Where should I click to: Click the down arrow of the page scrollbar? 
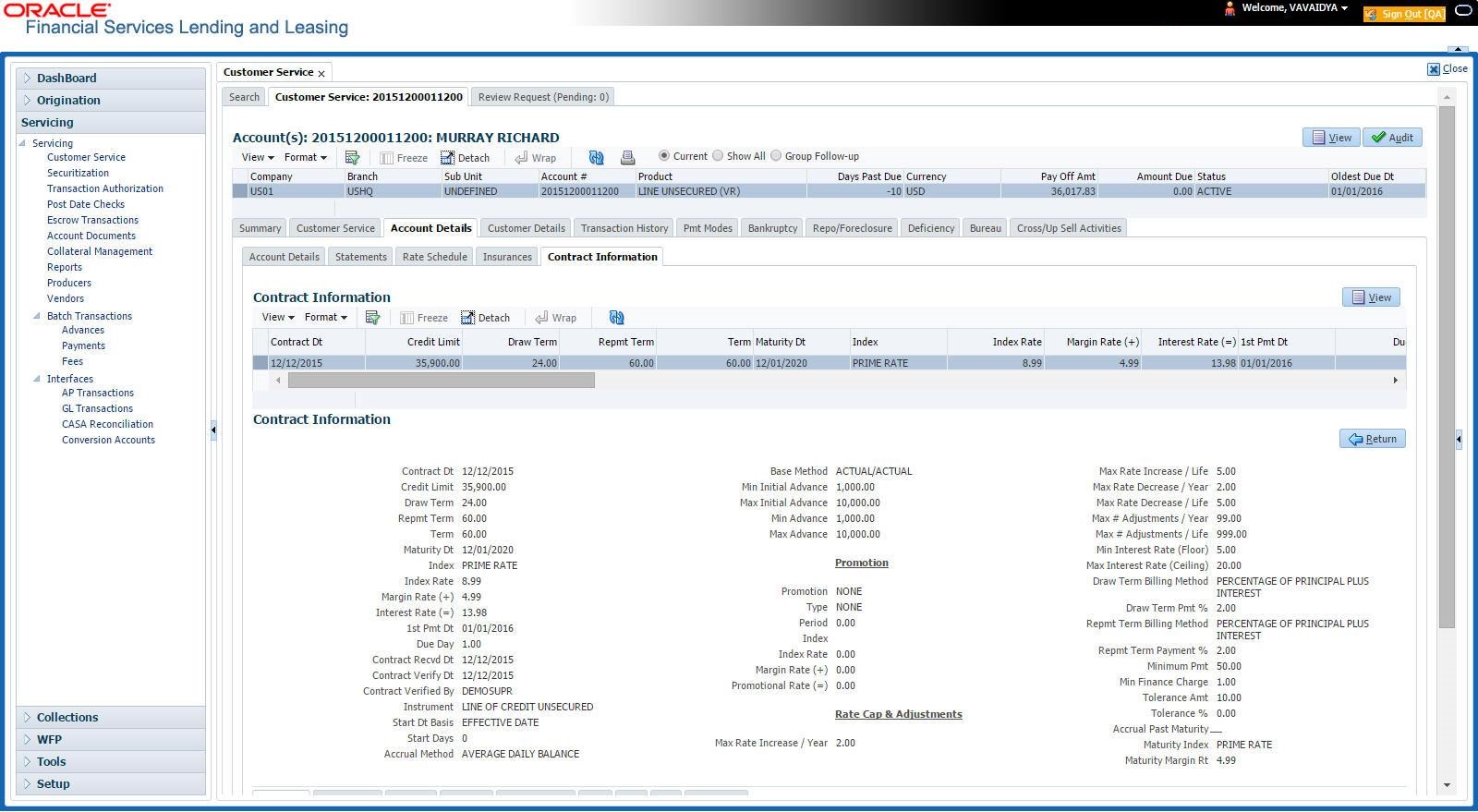[x=1447, y=785]
